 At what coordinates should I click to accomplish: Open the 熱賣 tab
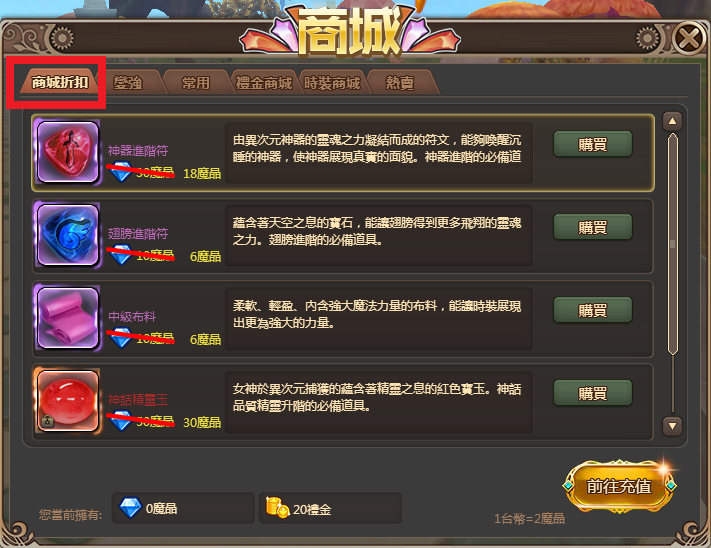pos(399,82)
